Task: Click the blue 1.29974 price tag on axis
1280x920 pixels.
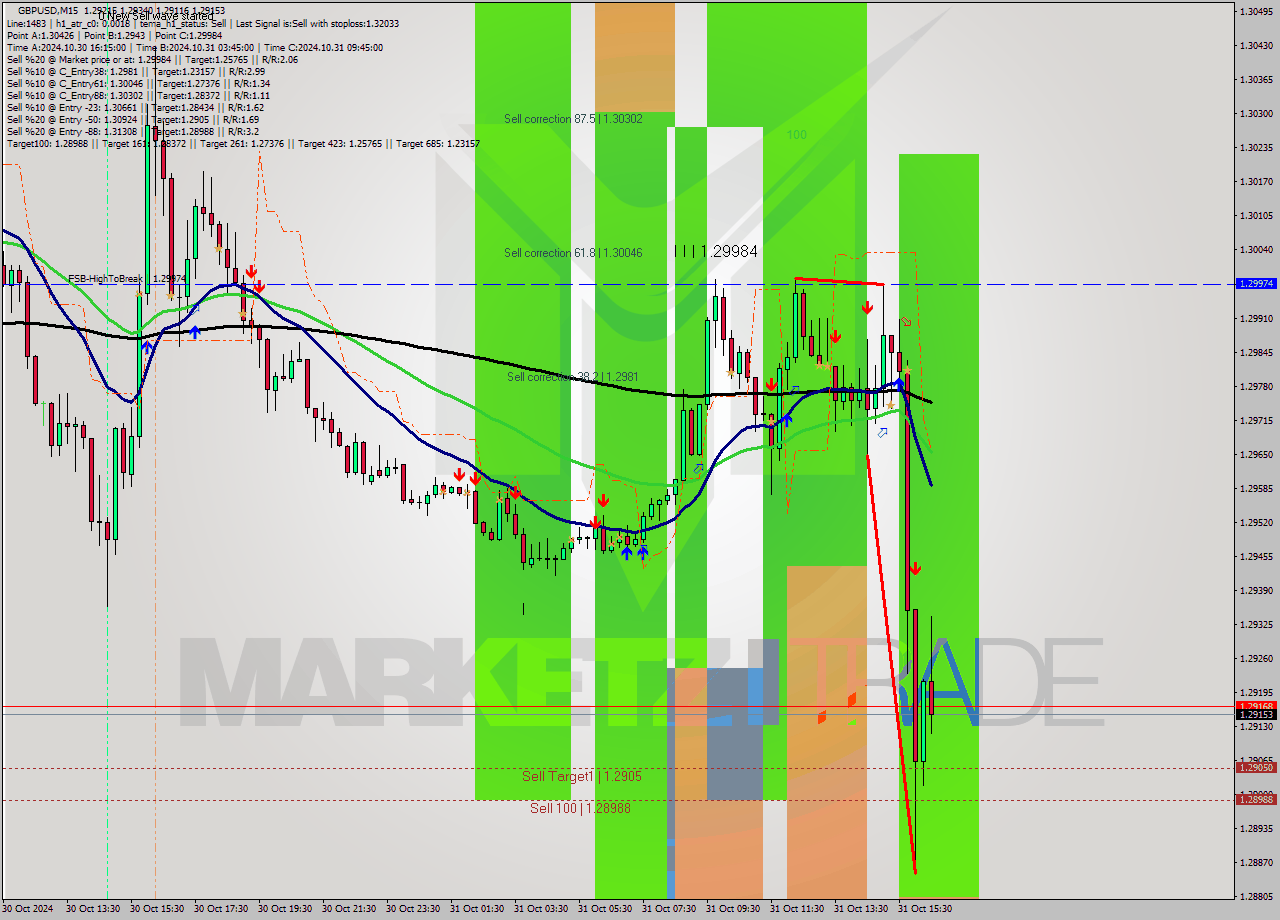Action: coord(1256,284)
